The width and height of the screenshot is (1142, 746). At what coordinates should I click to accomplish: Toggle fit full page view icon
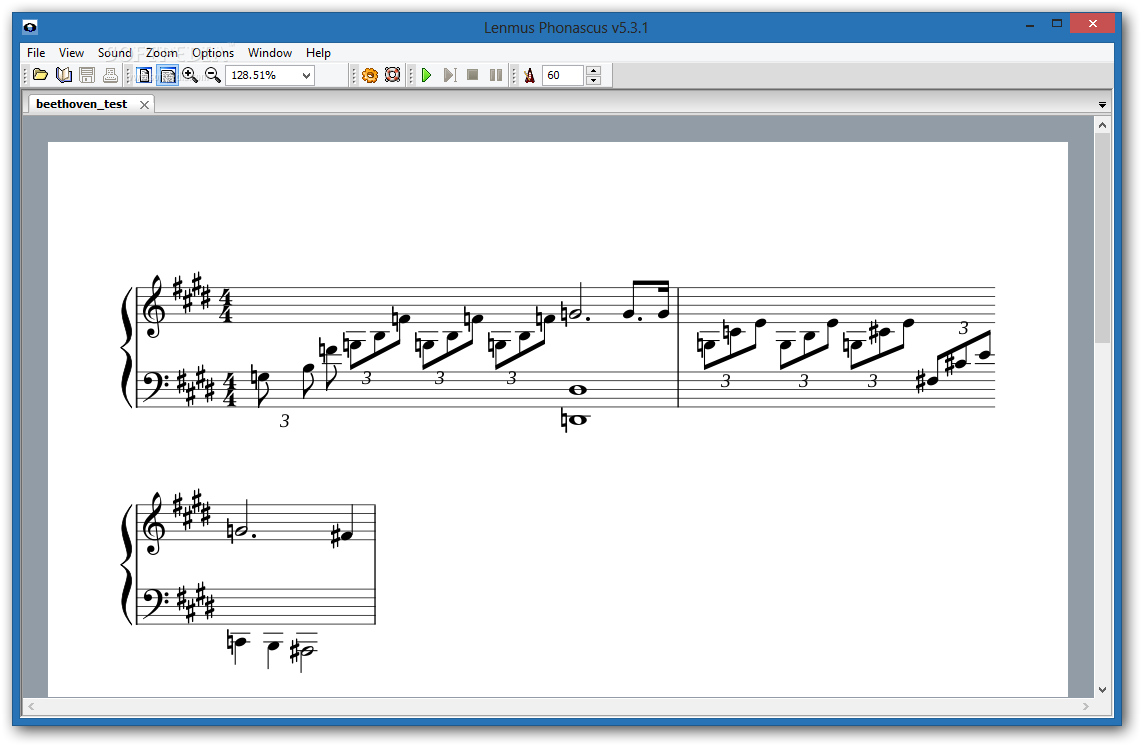[145, 75]
